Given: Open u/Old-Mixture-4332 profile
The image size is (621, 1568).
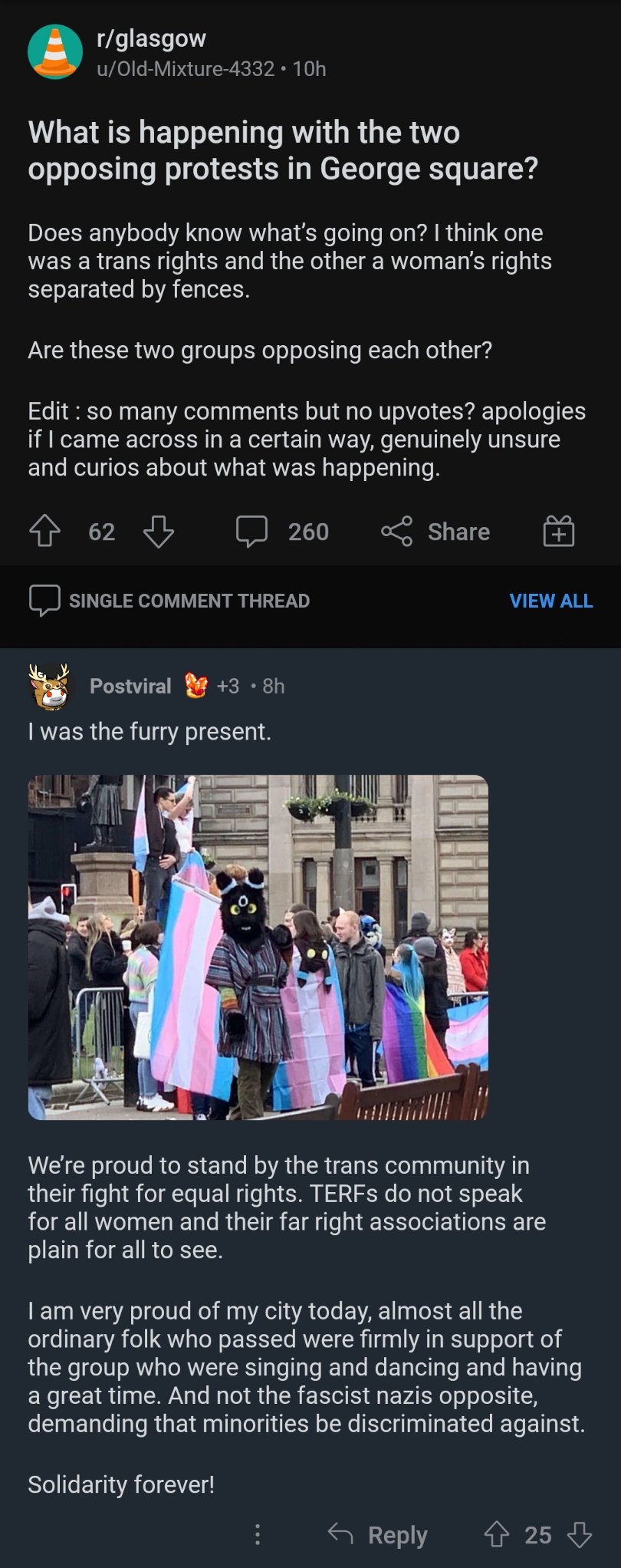Looking at the screenshot, I should (186, 69).
